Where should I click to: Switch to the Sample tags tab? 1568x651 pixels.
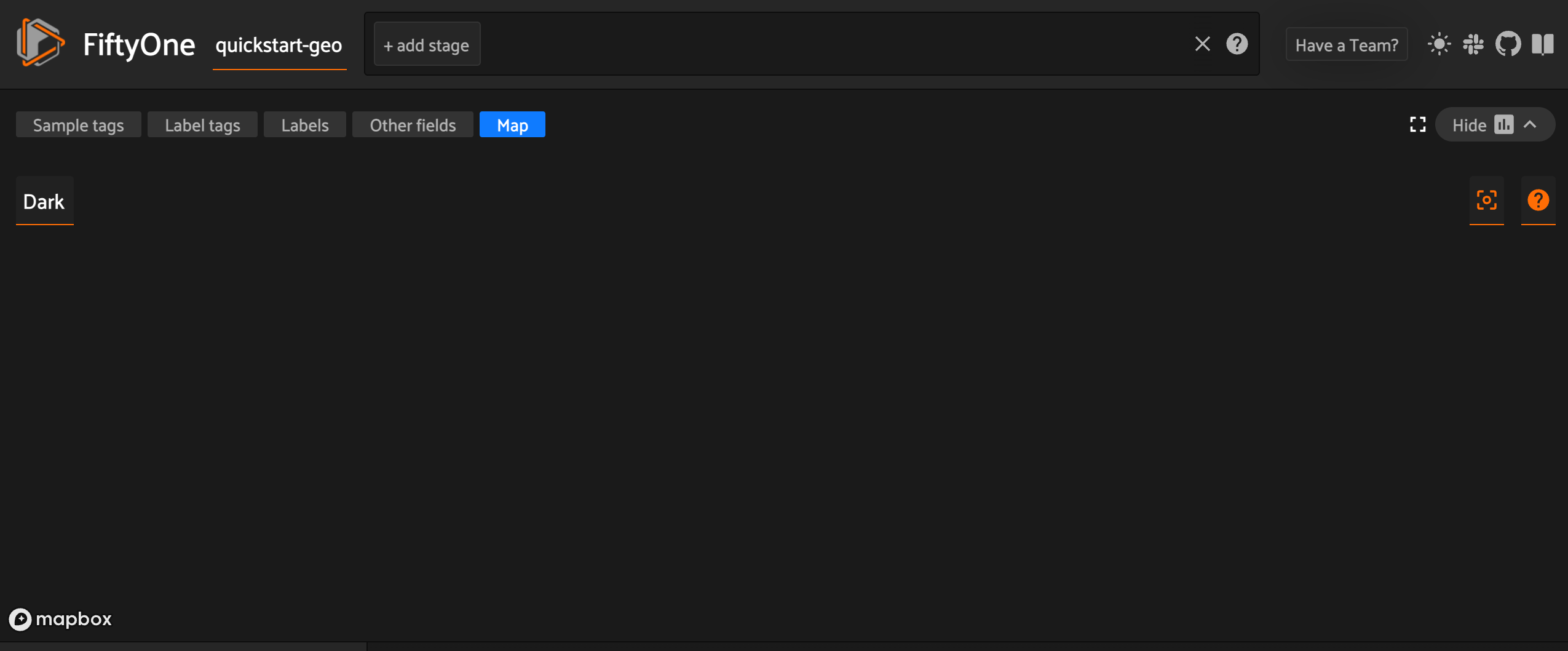coord(78,124)
